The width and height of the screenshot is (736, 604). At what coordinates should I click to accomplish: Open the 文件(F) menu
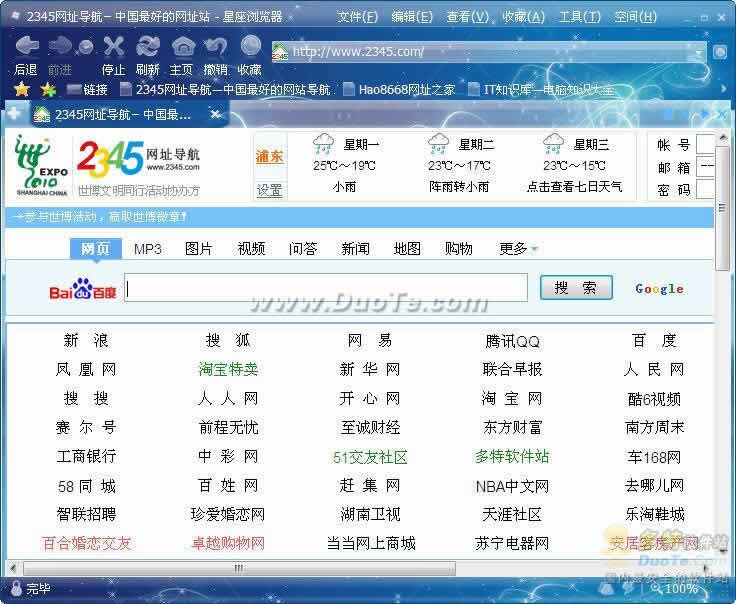click(357, 17)
